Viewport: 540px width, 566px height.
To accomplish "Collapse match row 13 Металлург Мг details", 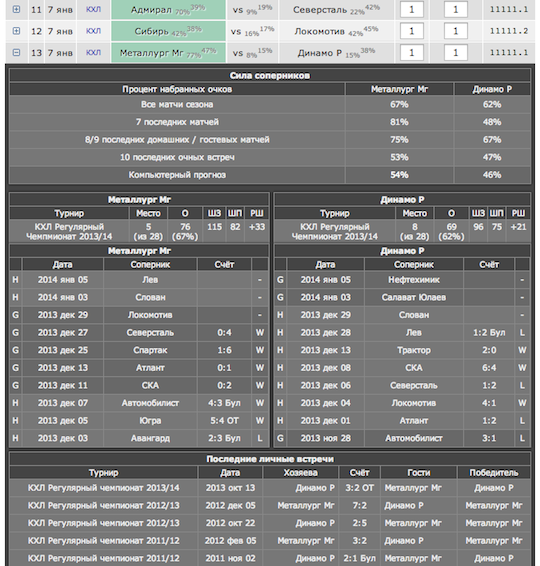I will [16, 53].
